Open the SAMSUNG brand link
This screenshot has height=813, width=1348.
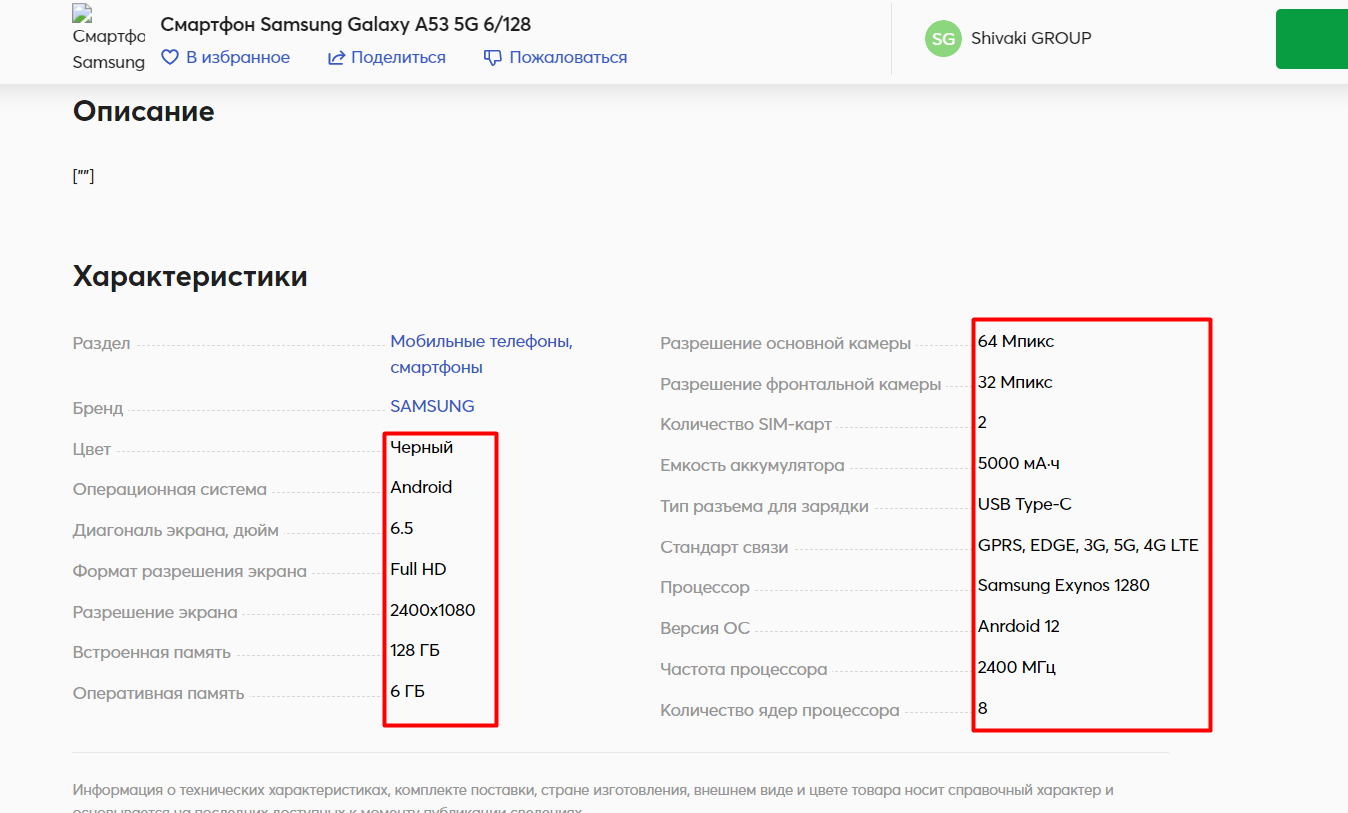point(432,406)
